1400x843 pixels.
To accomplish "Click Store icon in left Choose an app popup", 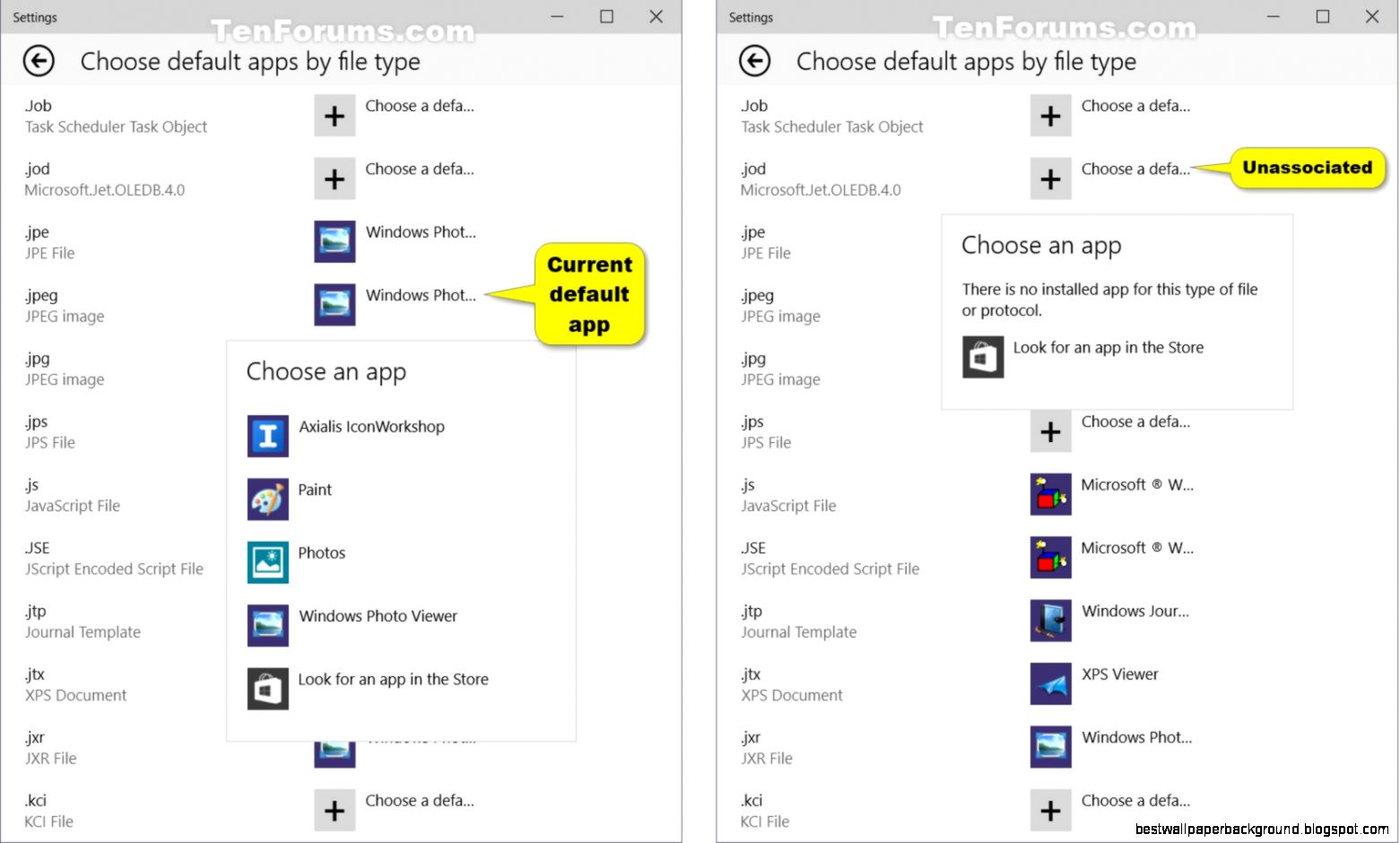I will click(x=268, y=689).
